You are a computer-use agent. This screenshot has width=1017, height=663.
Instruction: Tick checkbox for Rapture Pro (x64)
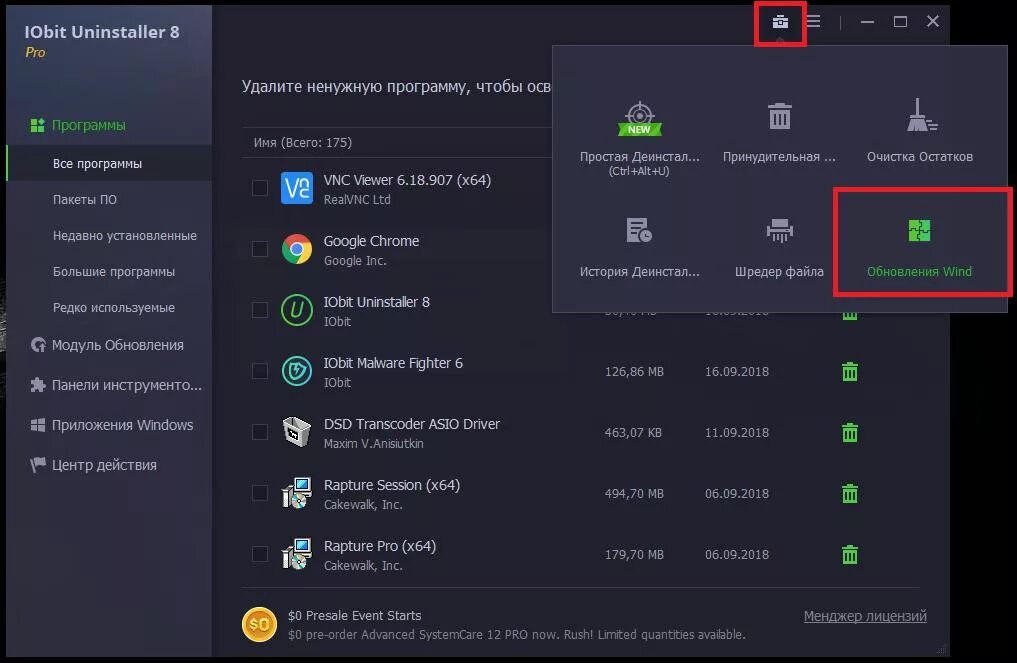[260, 554]
